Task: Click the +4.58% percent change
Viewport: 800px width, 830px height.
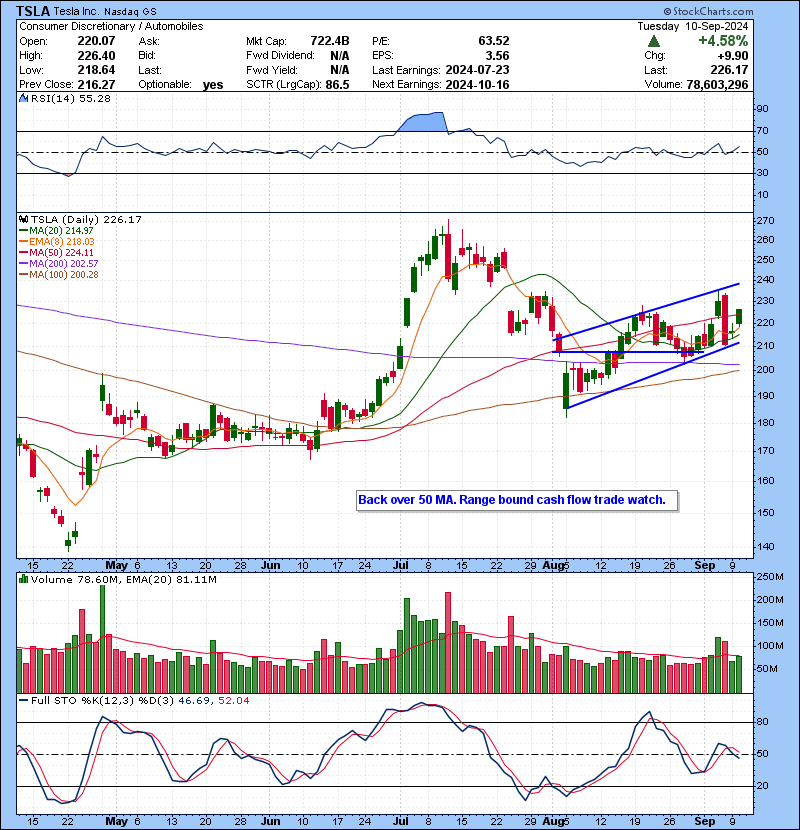Action: click(x=723, y=41)
